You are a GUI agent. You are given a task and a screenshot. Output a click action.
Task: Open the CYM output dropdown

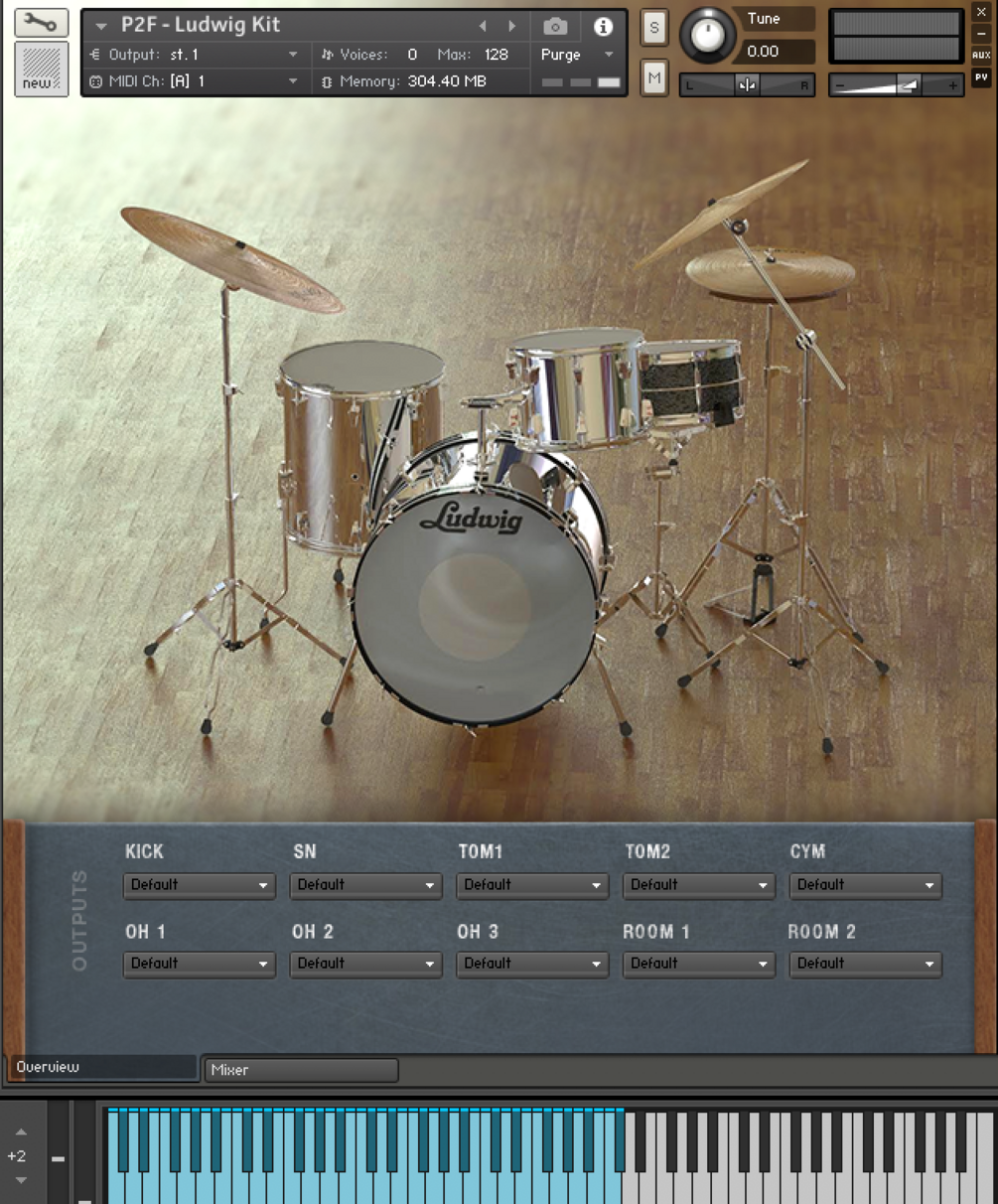click(865, 885)
